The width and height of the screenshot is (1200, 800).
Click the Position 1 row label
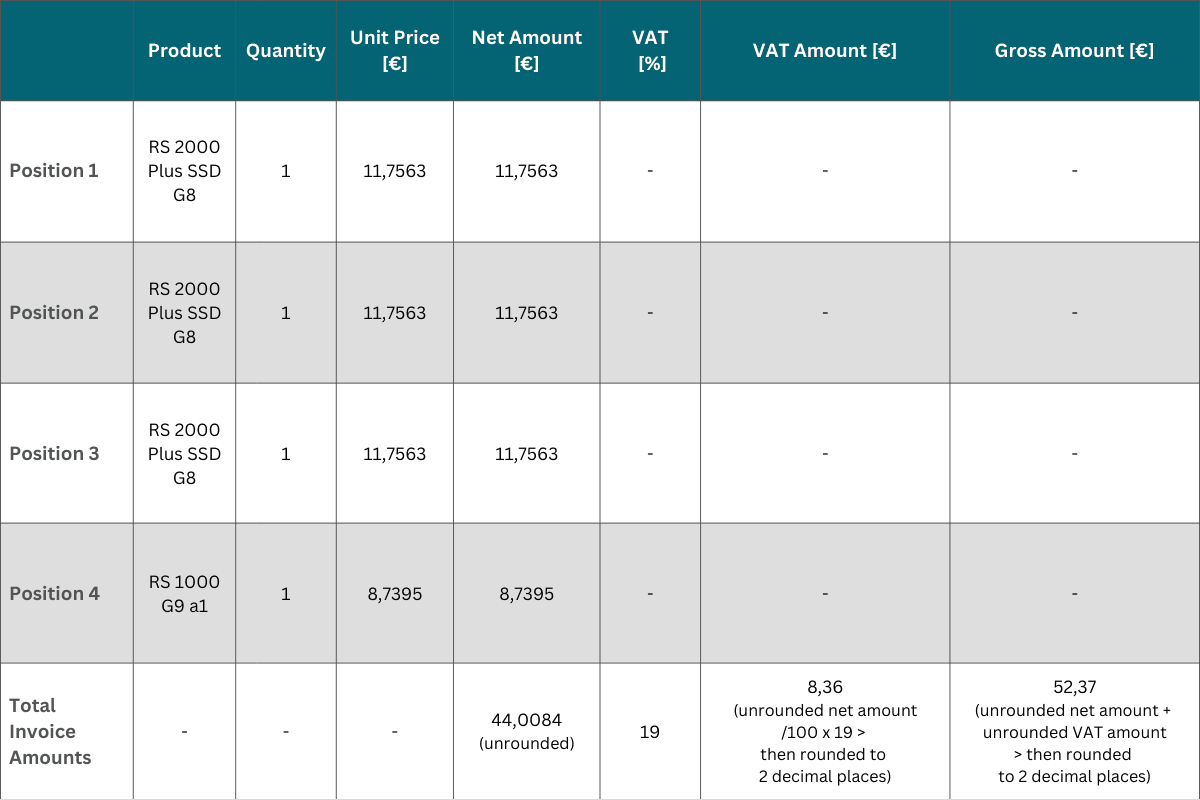[54, 171]
